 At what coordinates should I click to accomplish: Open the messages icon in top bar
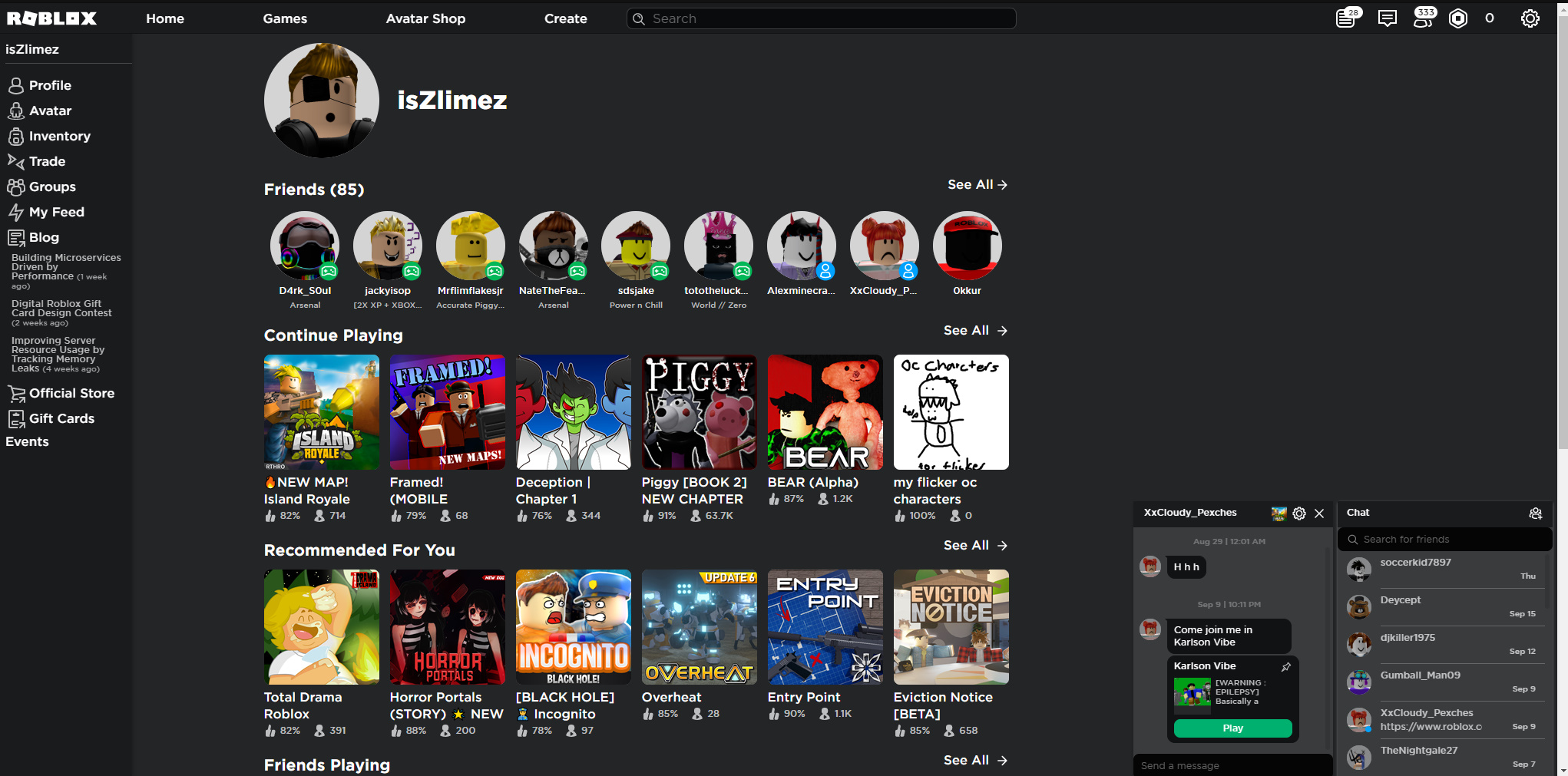[x=1387, y=18]
